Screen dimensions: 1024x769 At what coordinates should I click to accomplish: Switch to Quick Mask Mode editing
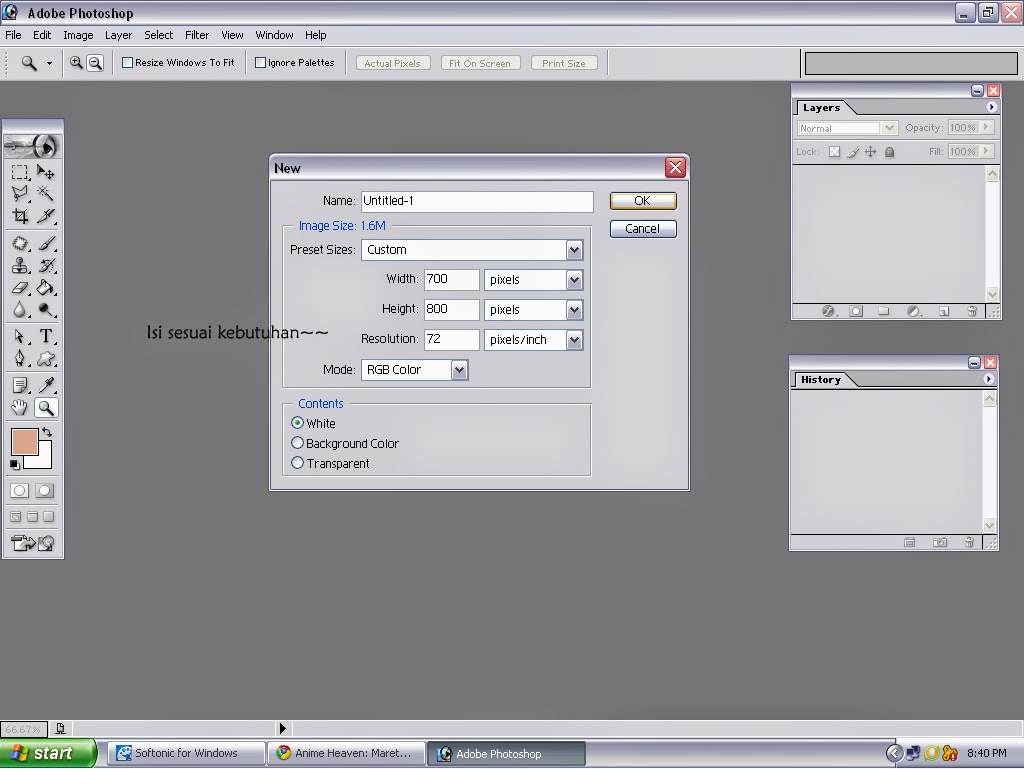pyautogui.click(x=44, y=491)
